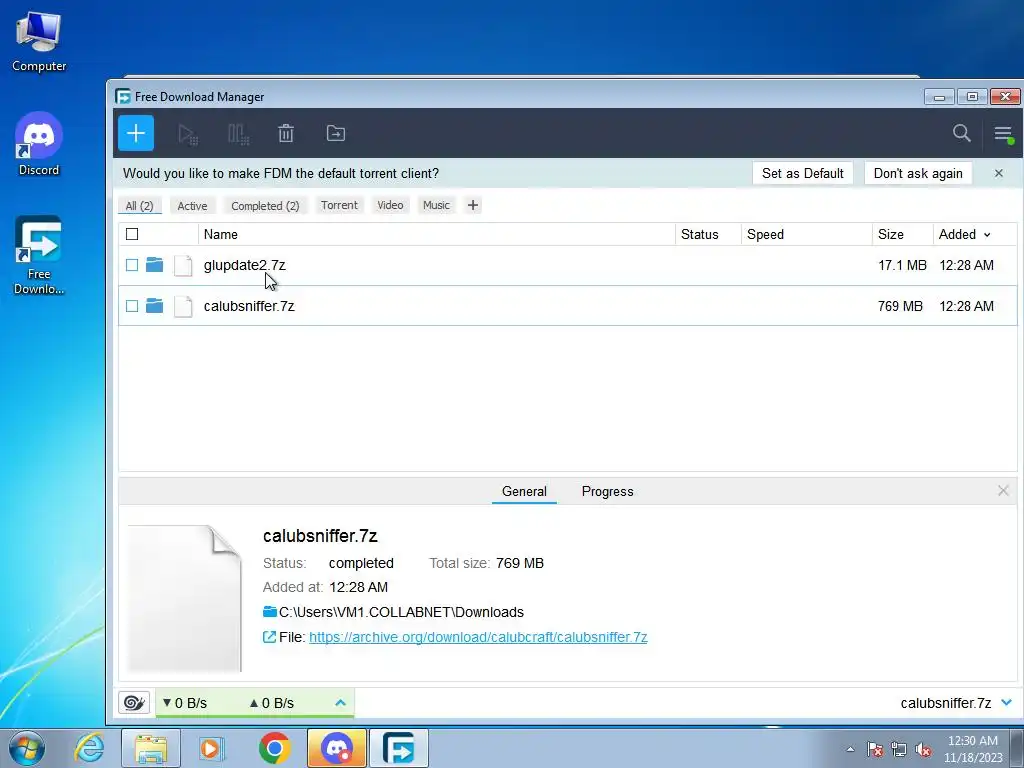
Task: Toggle the select-all checkbox in header
Action: point(132,234)
